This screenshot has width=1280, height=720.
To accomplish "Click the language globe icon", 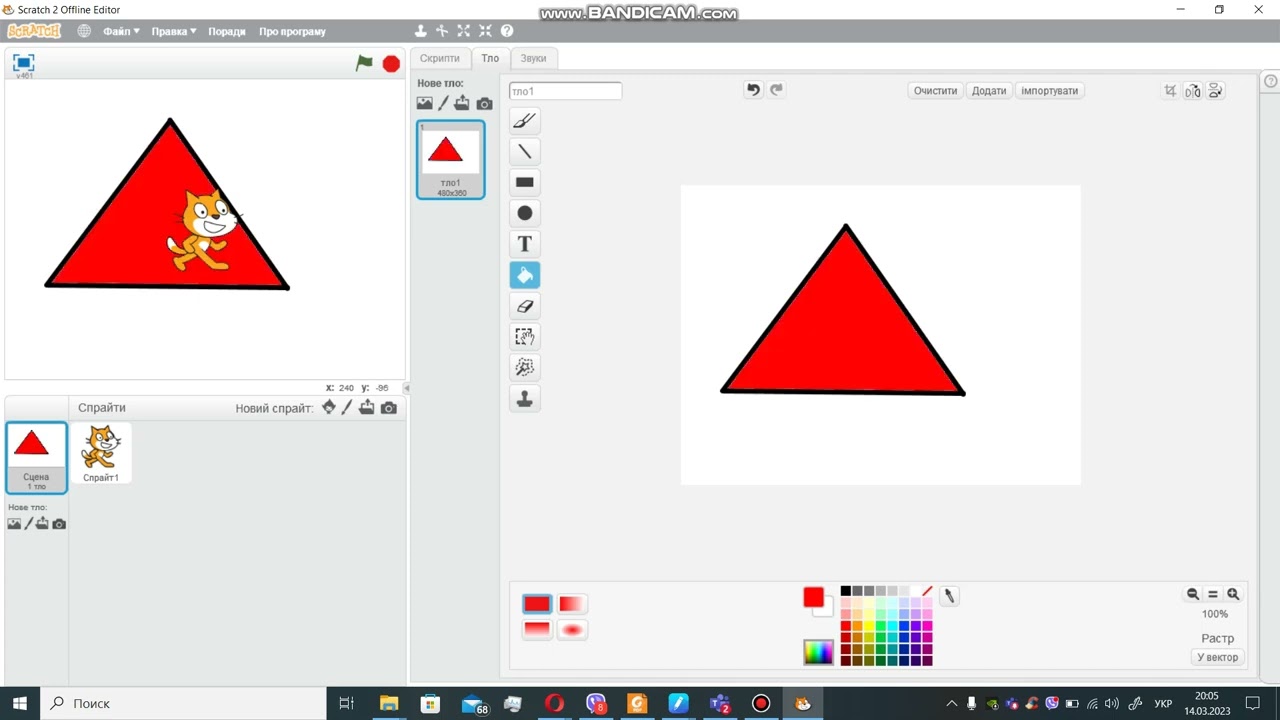I will pos(84,31).
